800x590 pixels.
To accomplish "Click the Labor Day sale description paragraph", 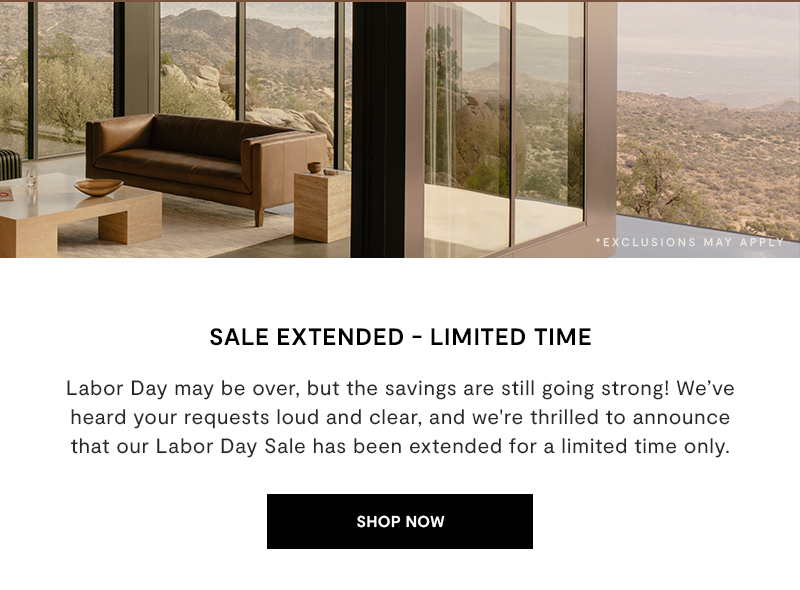I will [400, 417].
